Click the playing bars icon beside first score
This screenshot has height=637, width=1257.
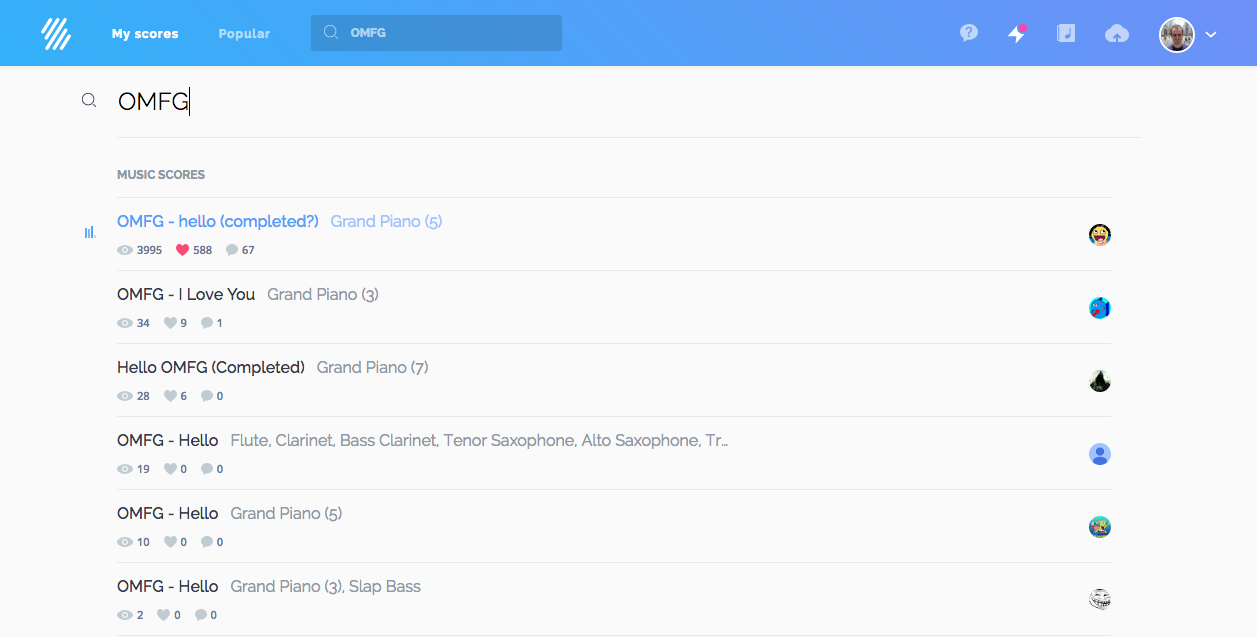tap(89, 232)
